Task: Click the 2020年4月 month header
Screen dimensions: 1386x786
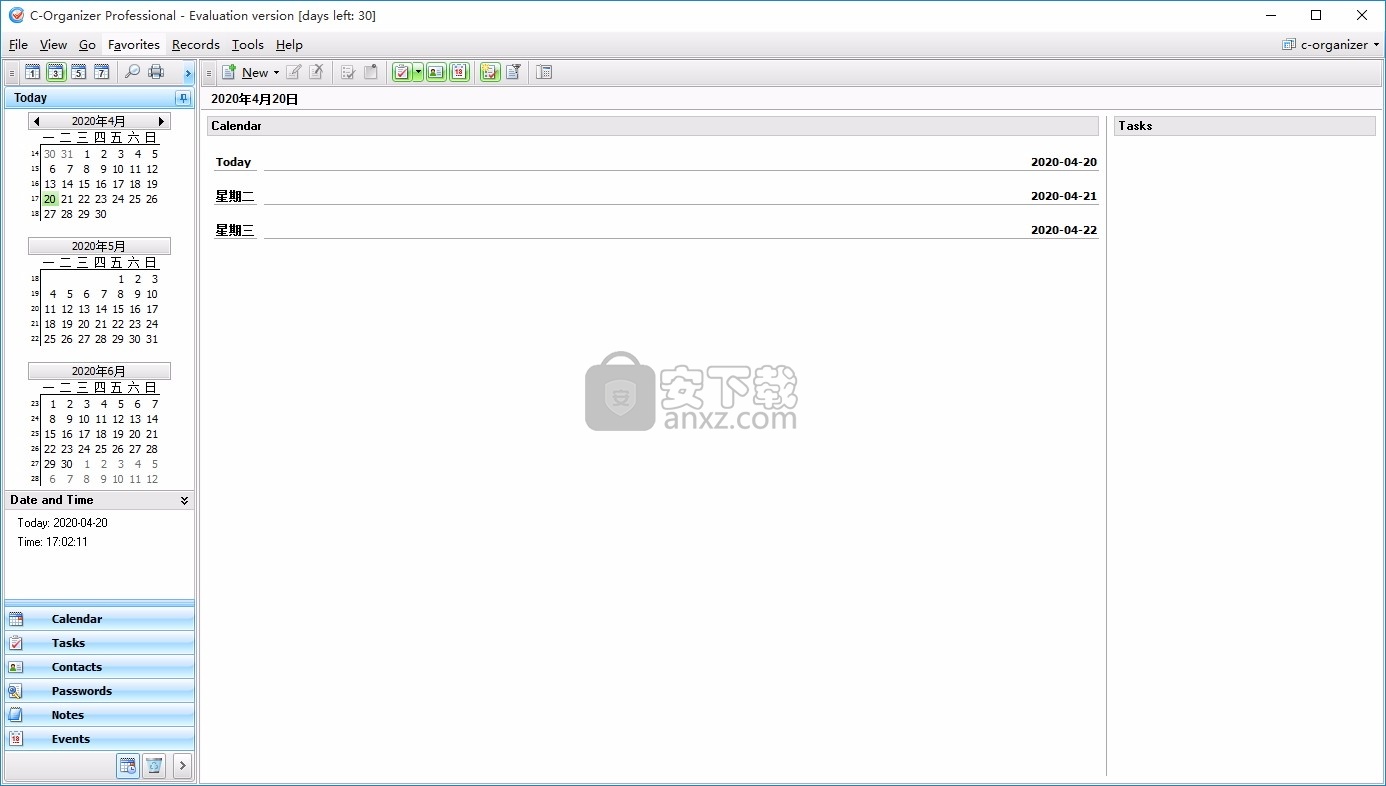Action: coord(99,121)
